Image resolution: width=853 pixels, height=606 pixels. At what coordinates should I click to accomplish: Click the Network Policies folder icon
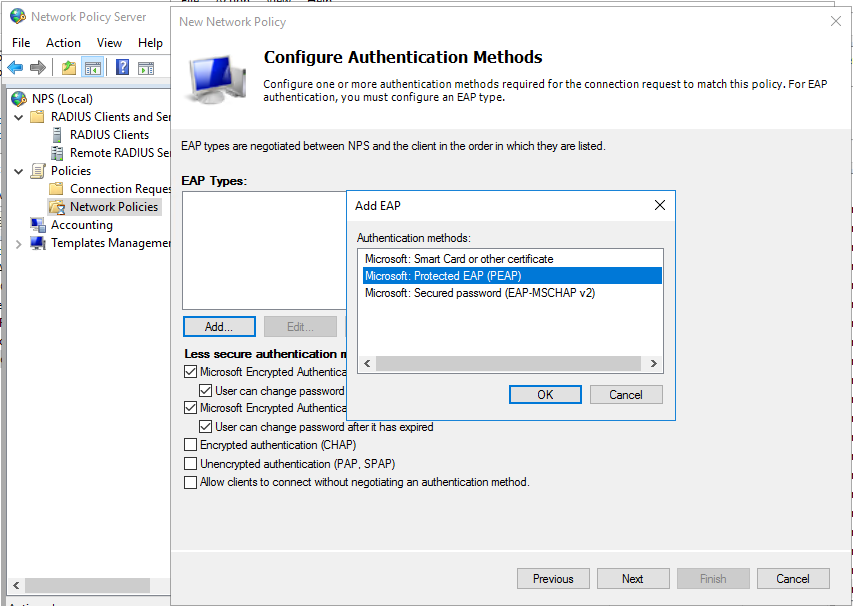(57, 207)
